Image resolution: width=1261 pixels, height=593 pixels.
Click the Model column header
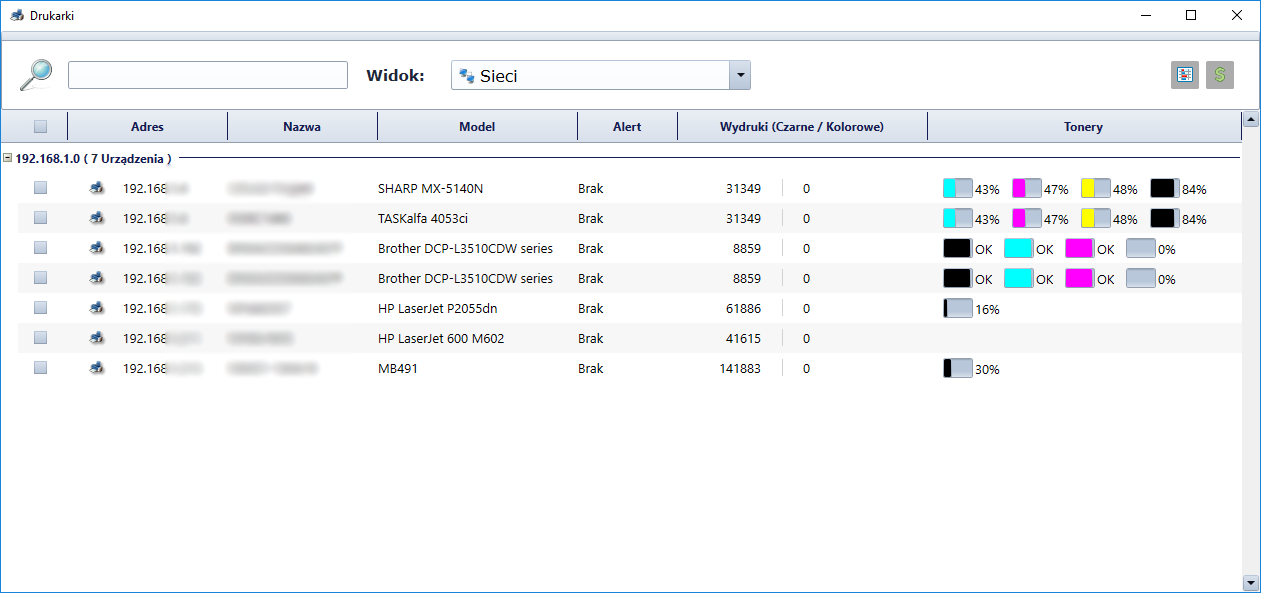pos(477,125)
